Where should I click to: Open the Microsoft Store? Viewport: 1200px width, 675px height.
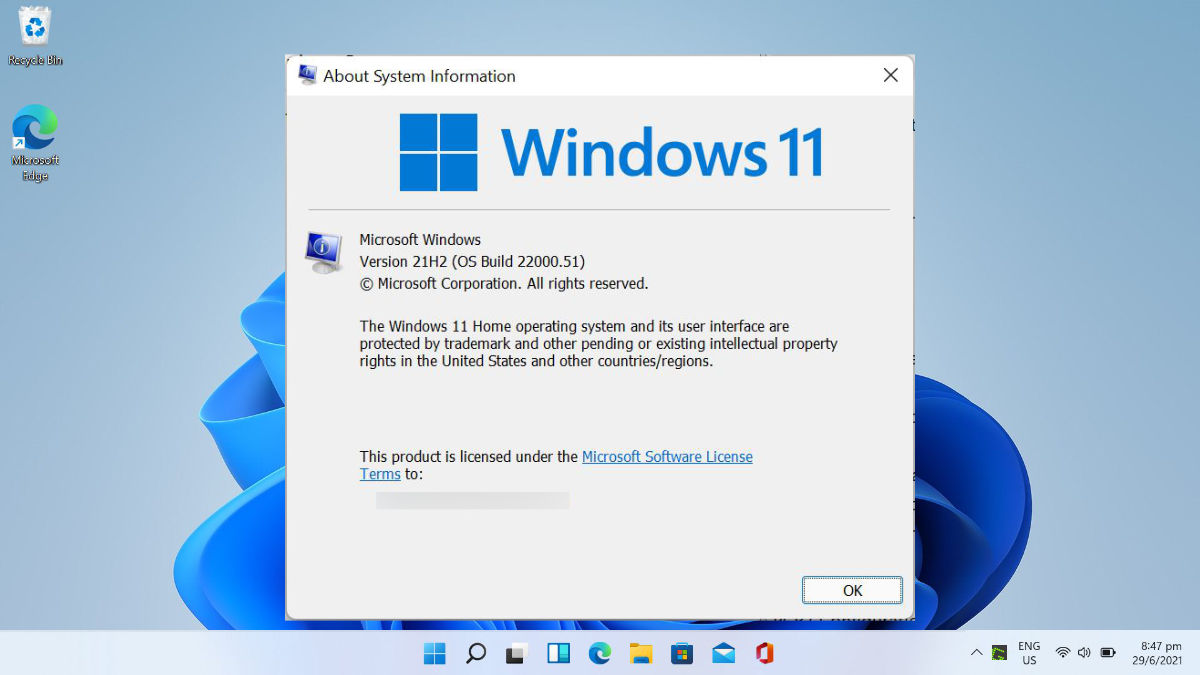pos(682,653)
